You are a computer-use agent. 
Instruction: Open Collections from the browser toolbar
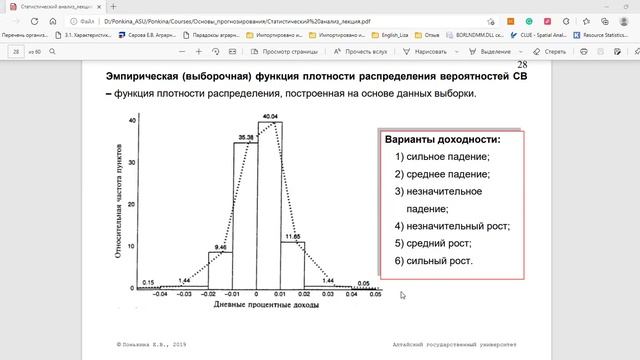click(605, 21)
